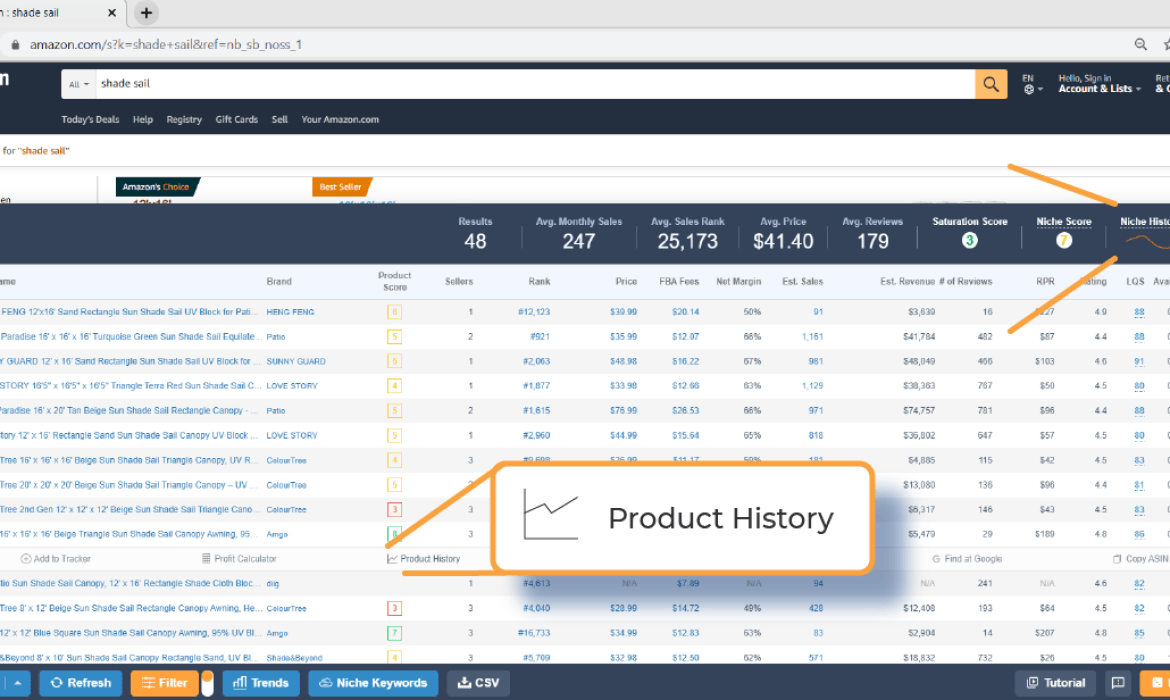The height and width of the screenshot is (700, 1170).
Task: Open Product History in the row actions
Action: (x=423, y=559)
